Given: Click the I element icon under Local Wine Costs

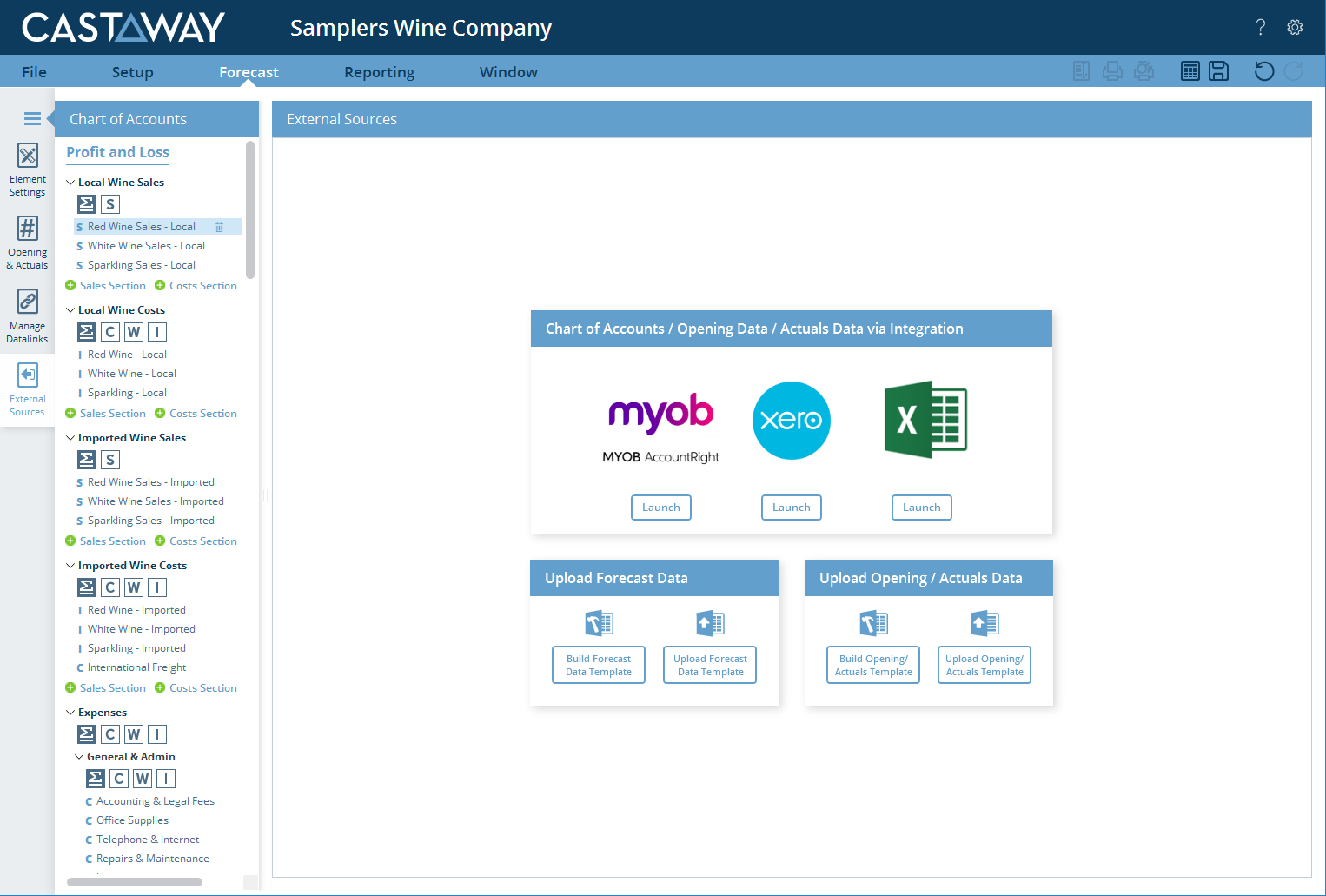Looking at the screenshot, I should tap(157, 332).
